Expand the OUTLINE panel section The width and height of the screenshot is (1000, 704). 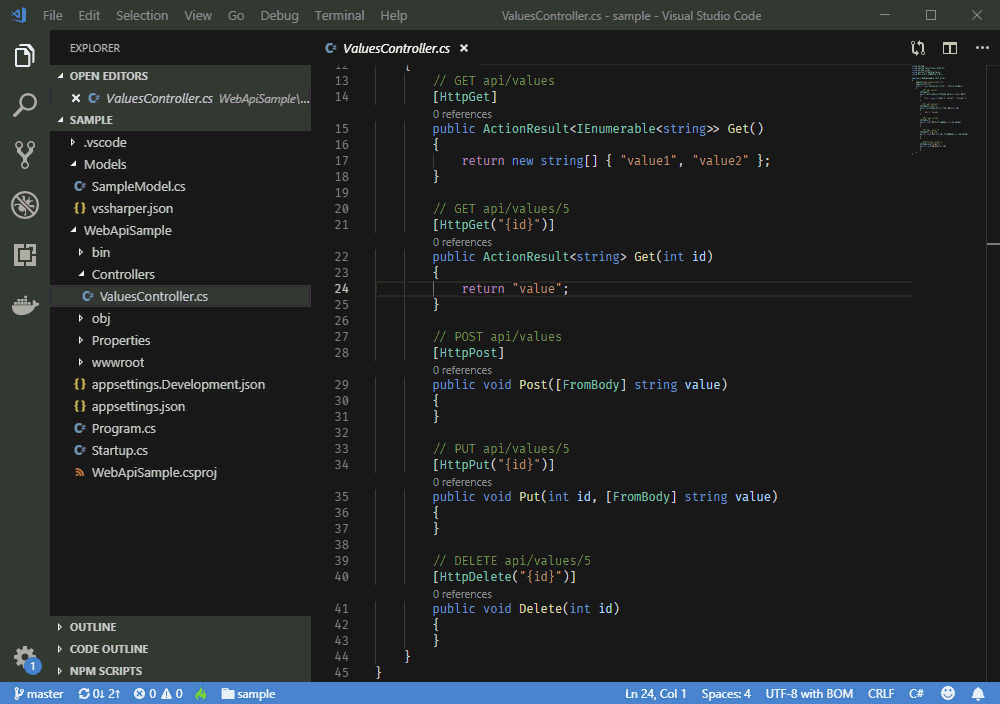click(x=92, y=627)
